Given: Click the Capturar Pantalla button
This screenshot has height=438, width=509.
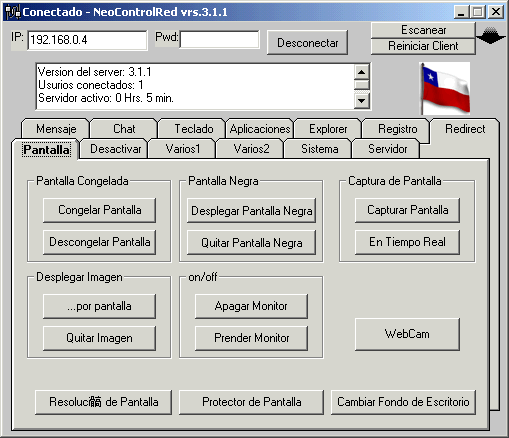Looking at the screenshot, I should [407, 210].
